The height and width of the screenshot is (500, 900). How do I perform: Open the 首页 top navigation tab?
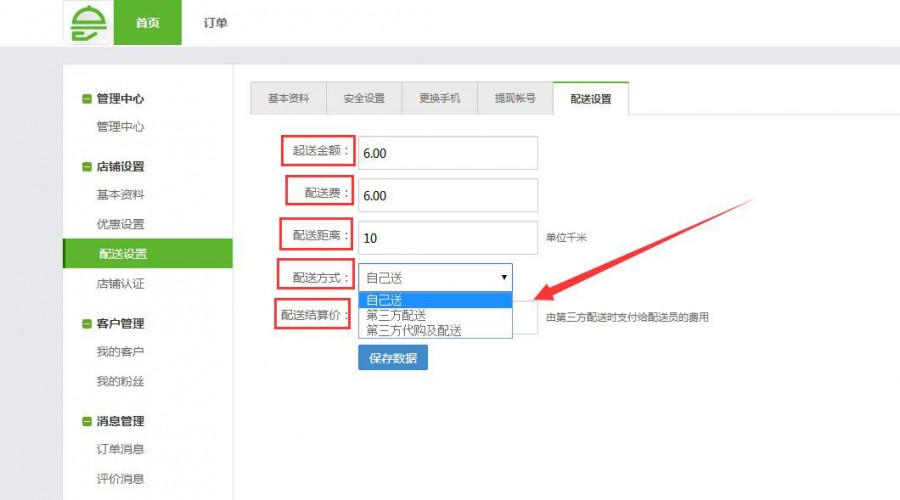148,22
